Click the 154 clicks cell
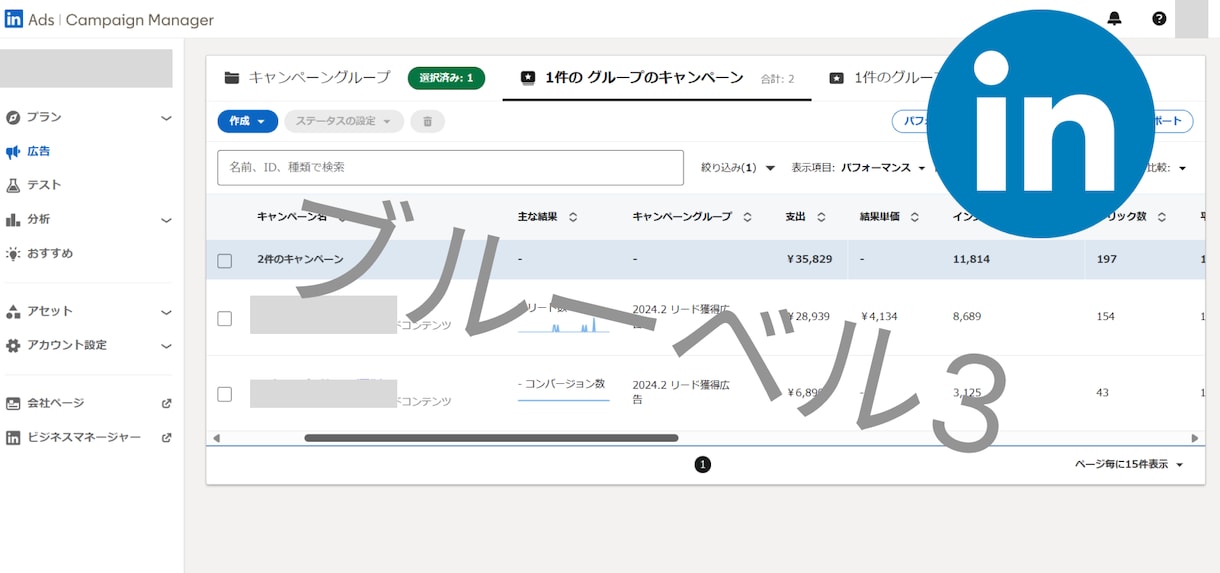The width and height of the screenshot is (1220, 573). pos(1105,316)
